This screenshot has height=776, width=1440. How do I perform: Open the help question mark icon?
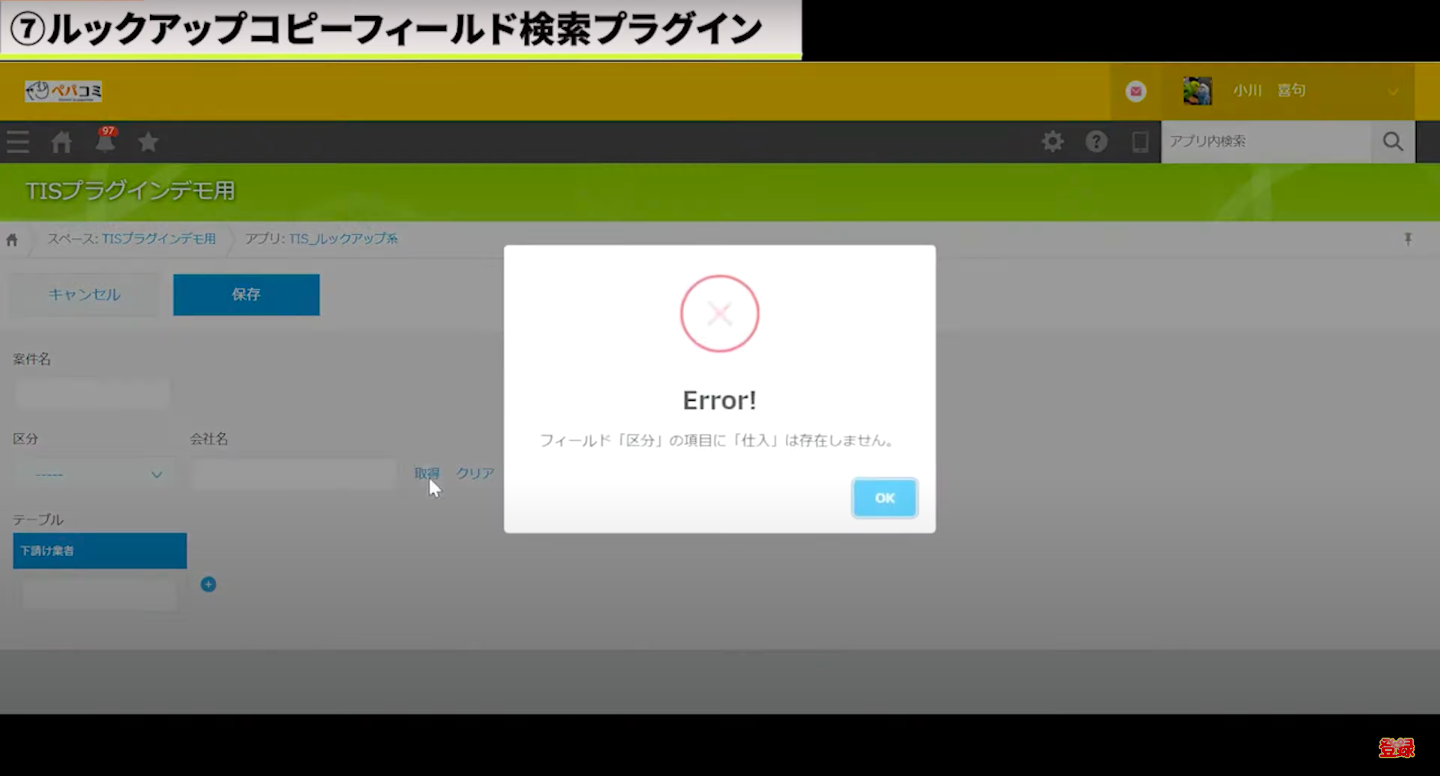coord(1097,142)
